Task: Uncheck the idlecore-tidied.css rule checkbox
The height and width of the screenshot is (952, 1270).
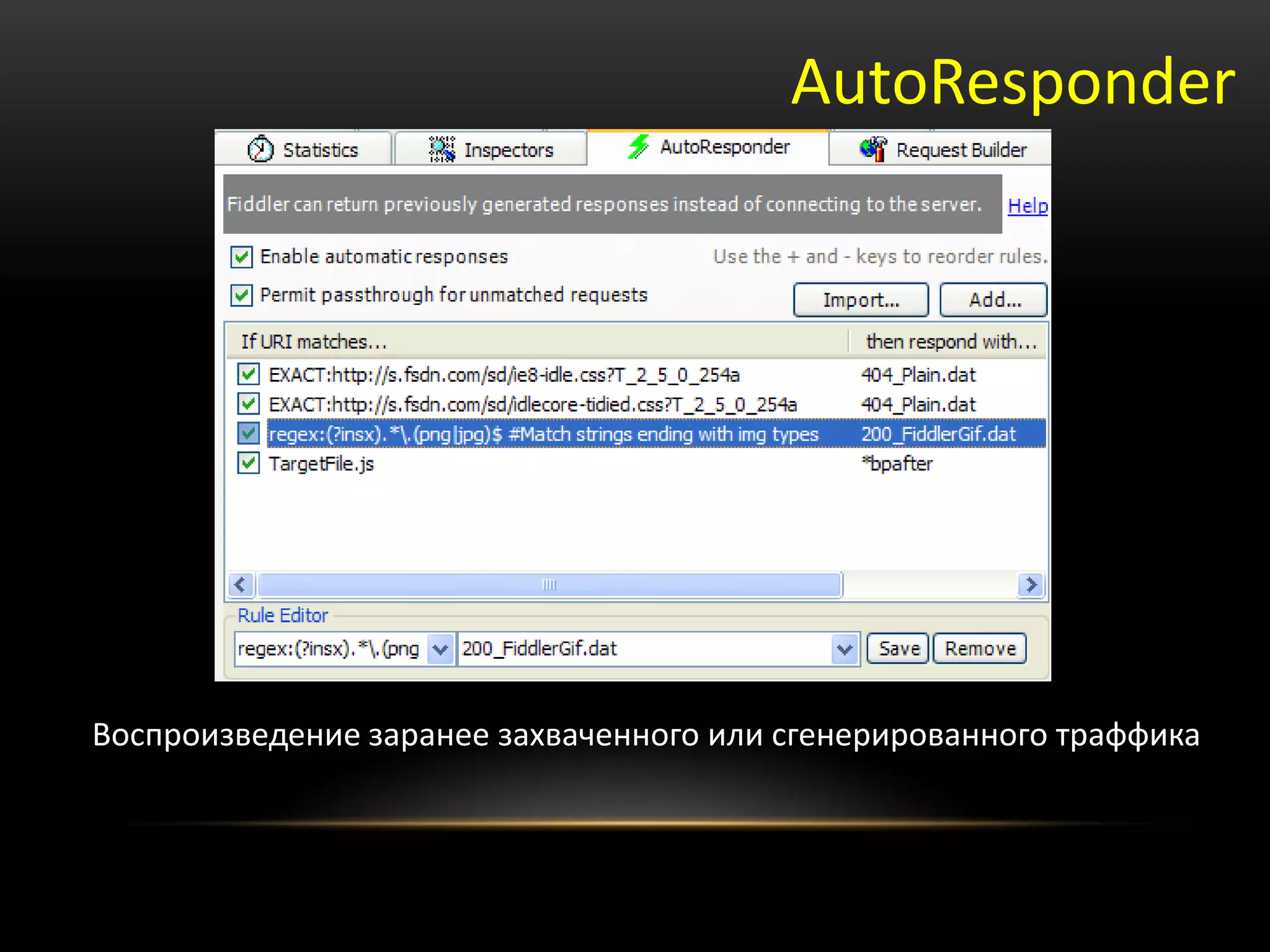Action: 248,403
